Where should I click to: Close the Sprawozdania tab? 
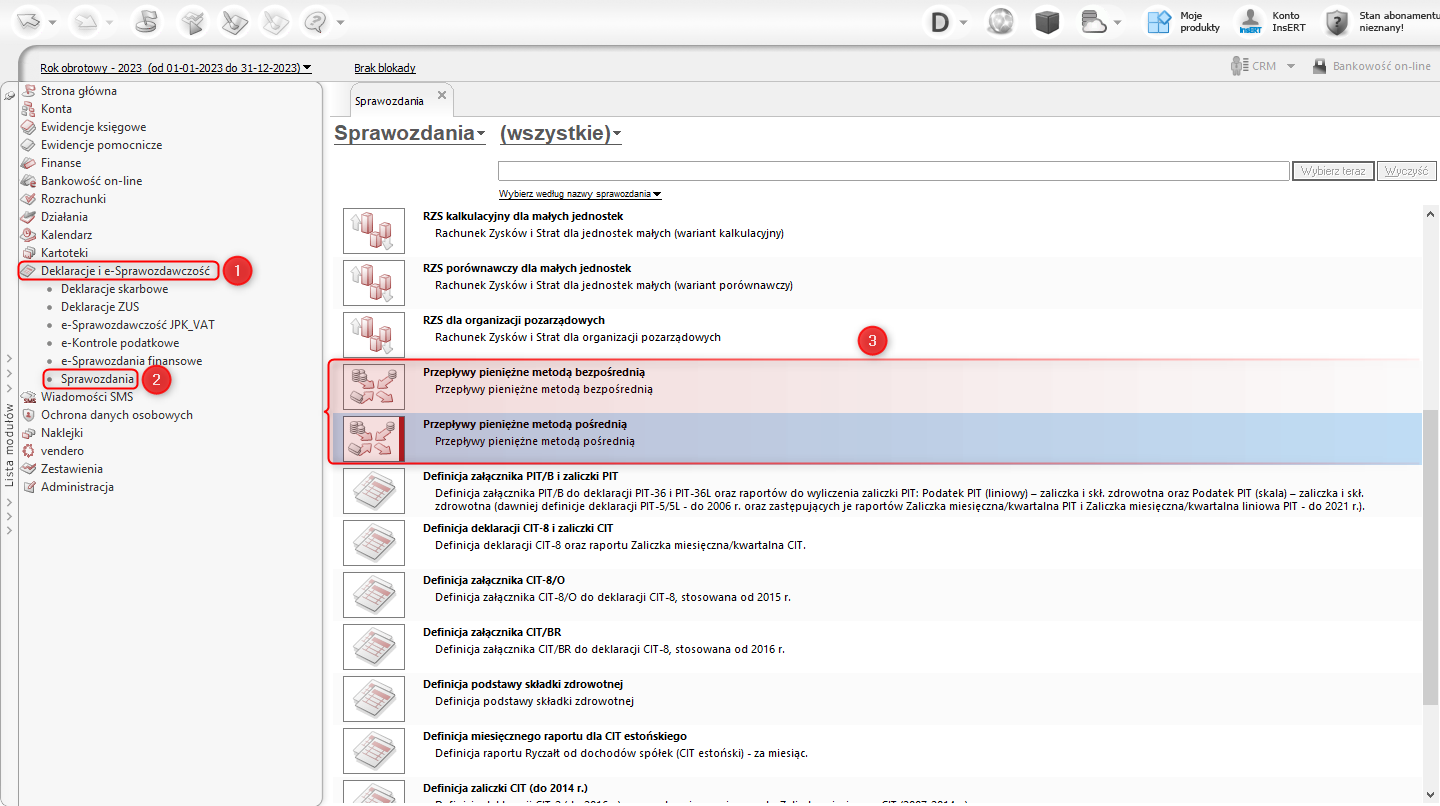[x=442, y=95]
